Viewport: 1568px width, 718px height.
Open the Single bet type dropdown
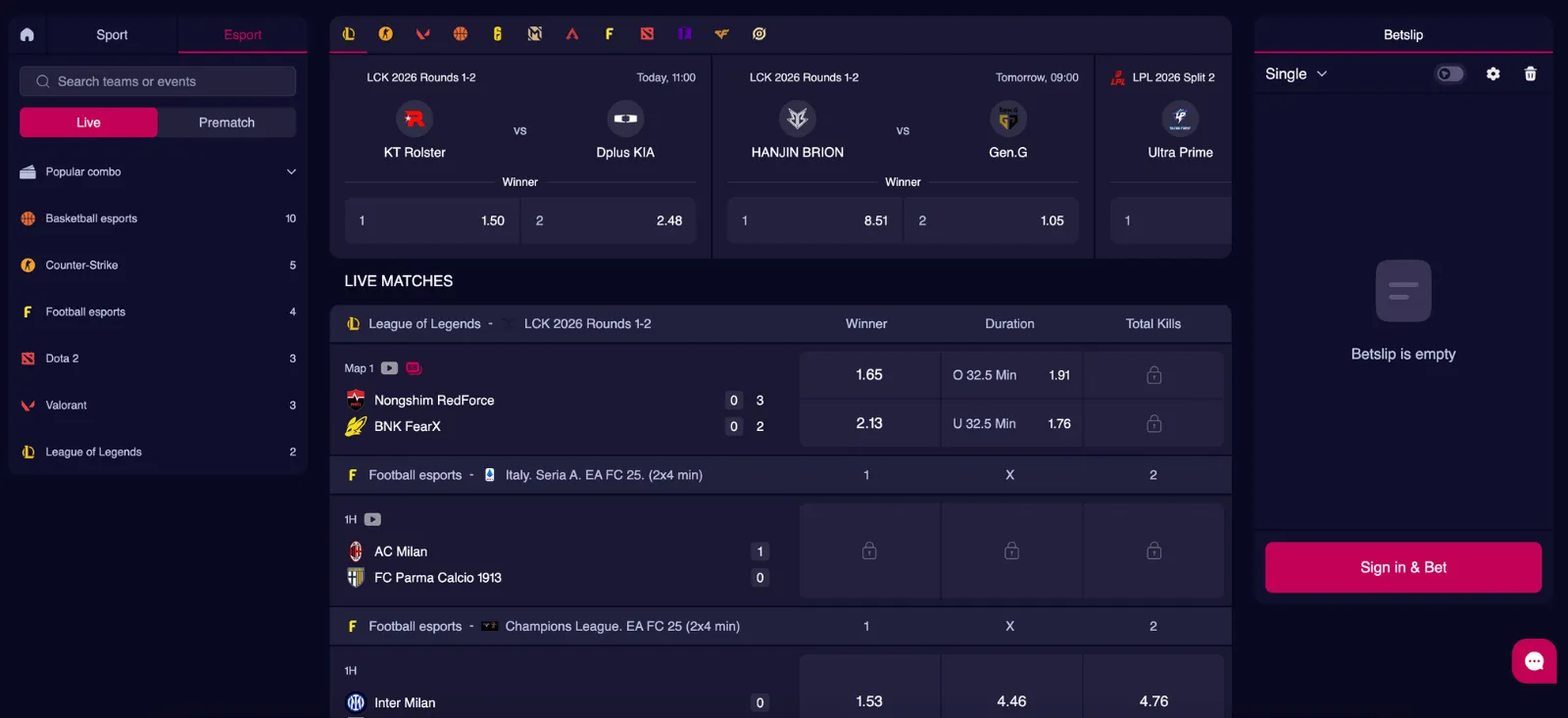point(1296,74)
